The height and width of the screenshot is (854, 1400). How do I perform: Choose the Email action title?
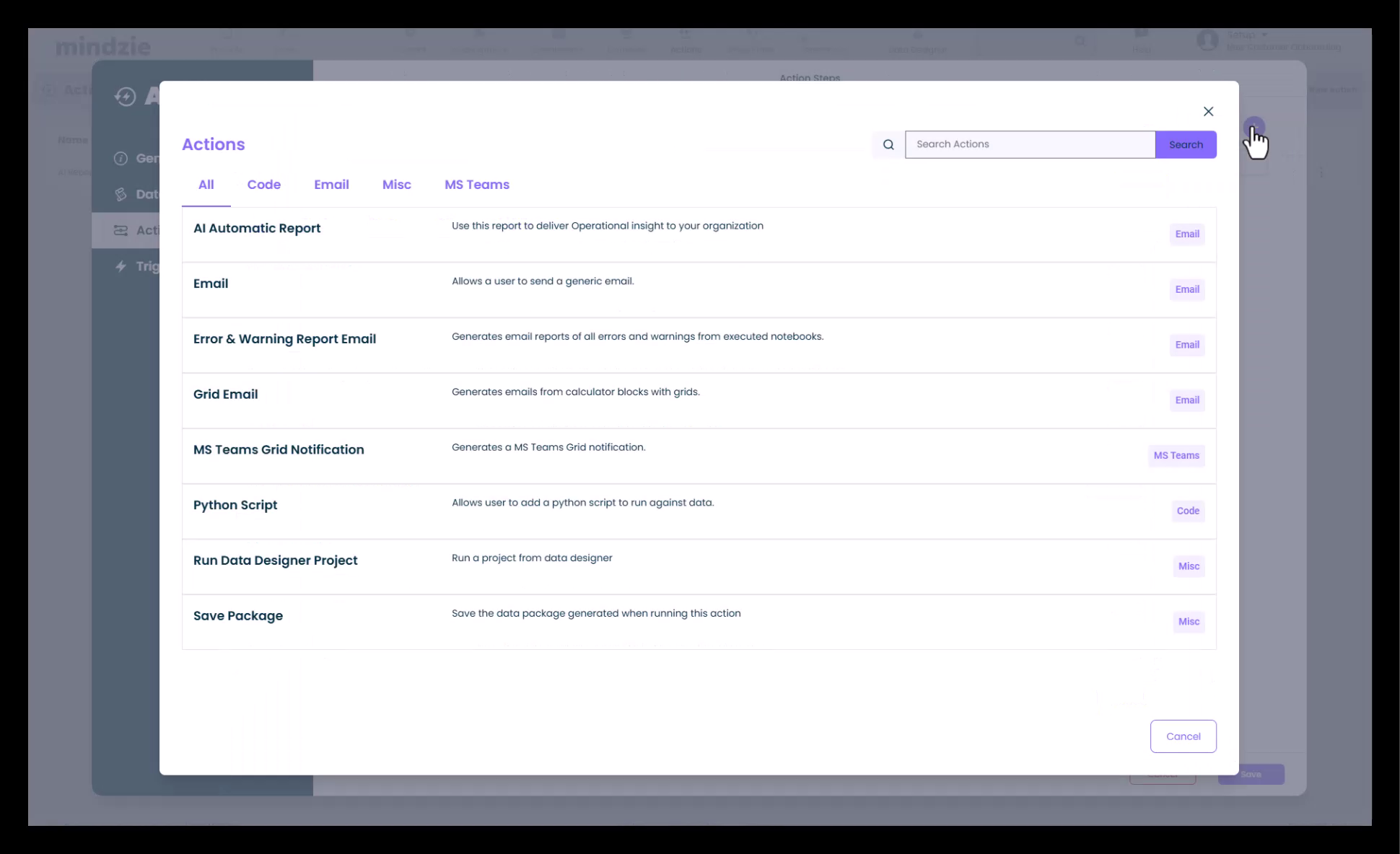pyautogui.click(x=211, y=284)
